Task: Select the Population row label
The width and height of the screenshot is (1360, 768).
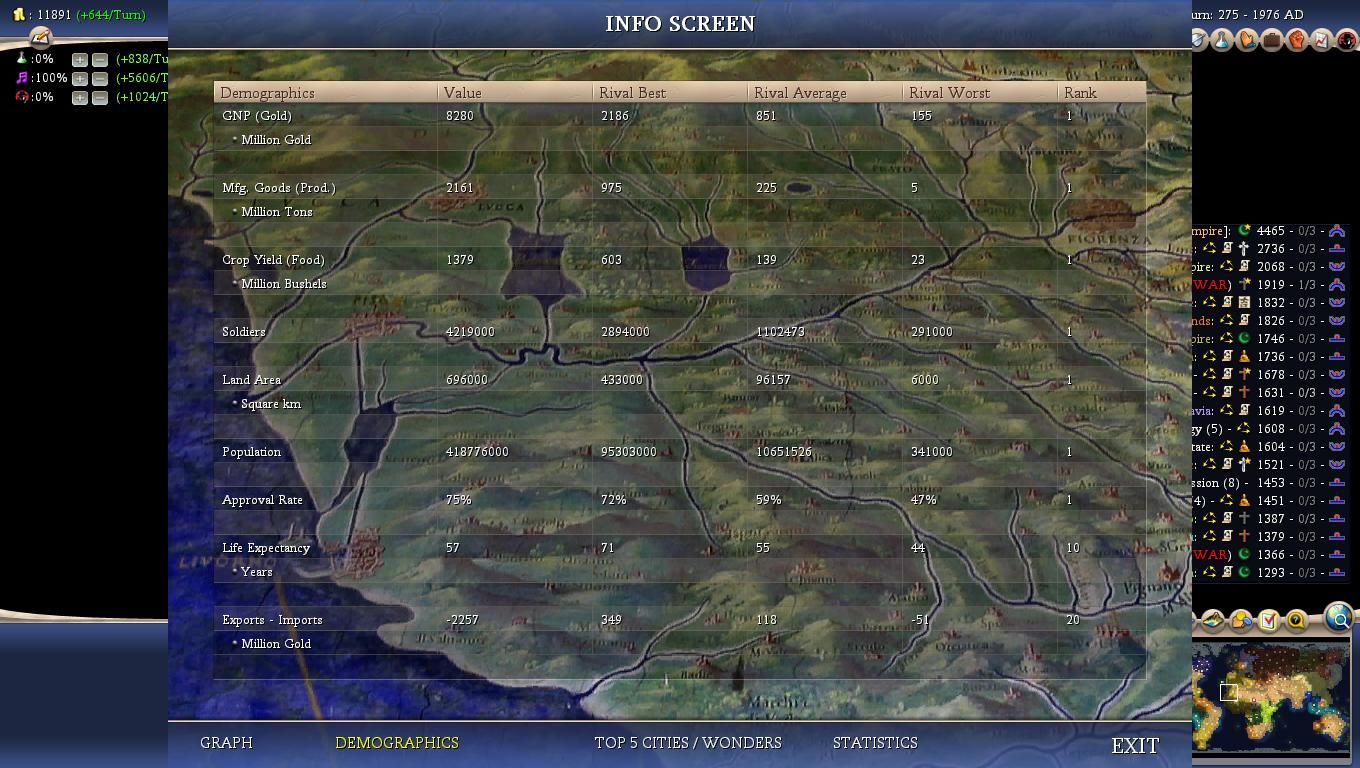Action: pyautogui.click(x=252, y=452)
